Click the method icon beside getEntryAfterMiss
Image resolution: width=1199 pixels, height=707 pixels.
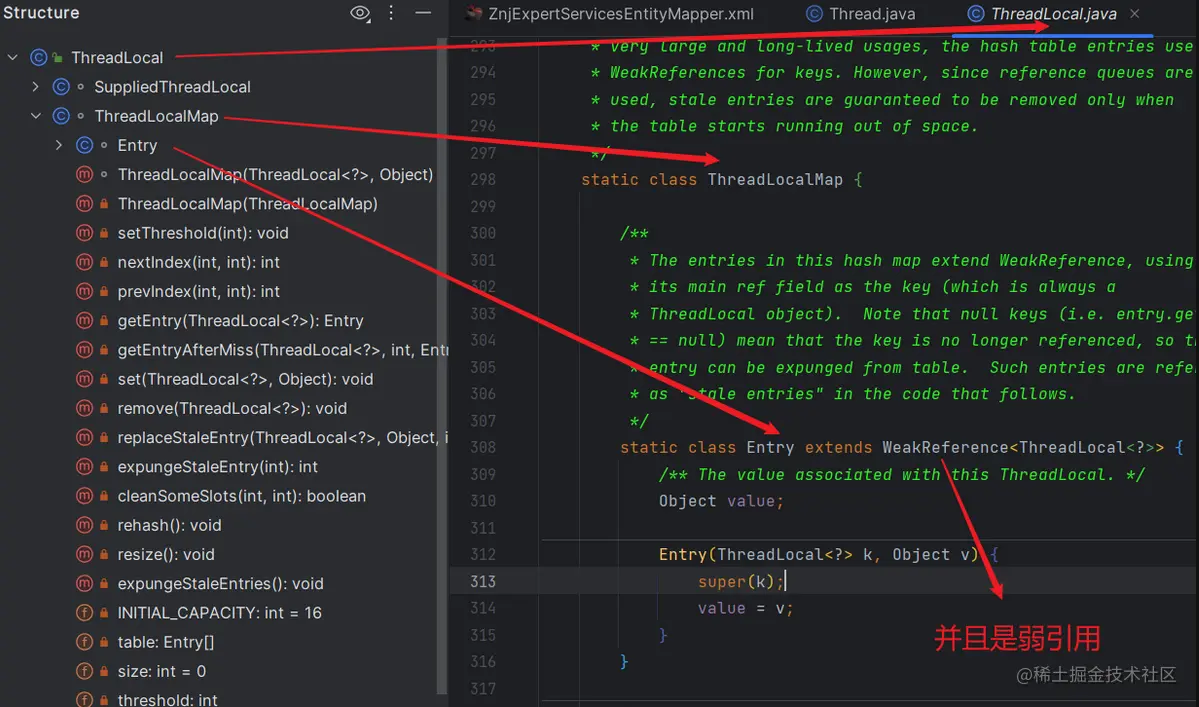pyautogui.click(x=84, y=350)
